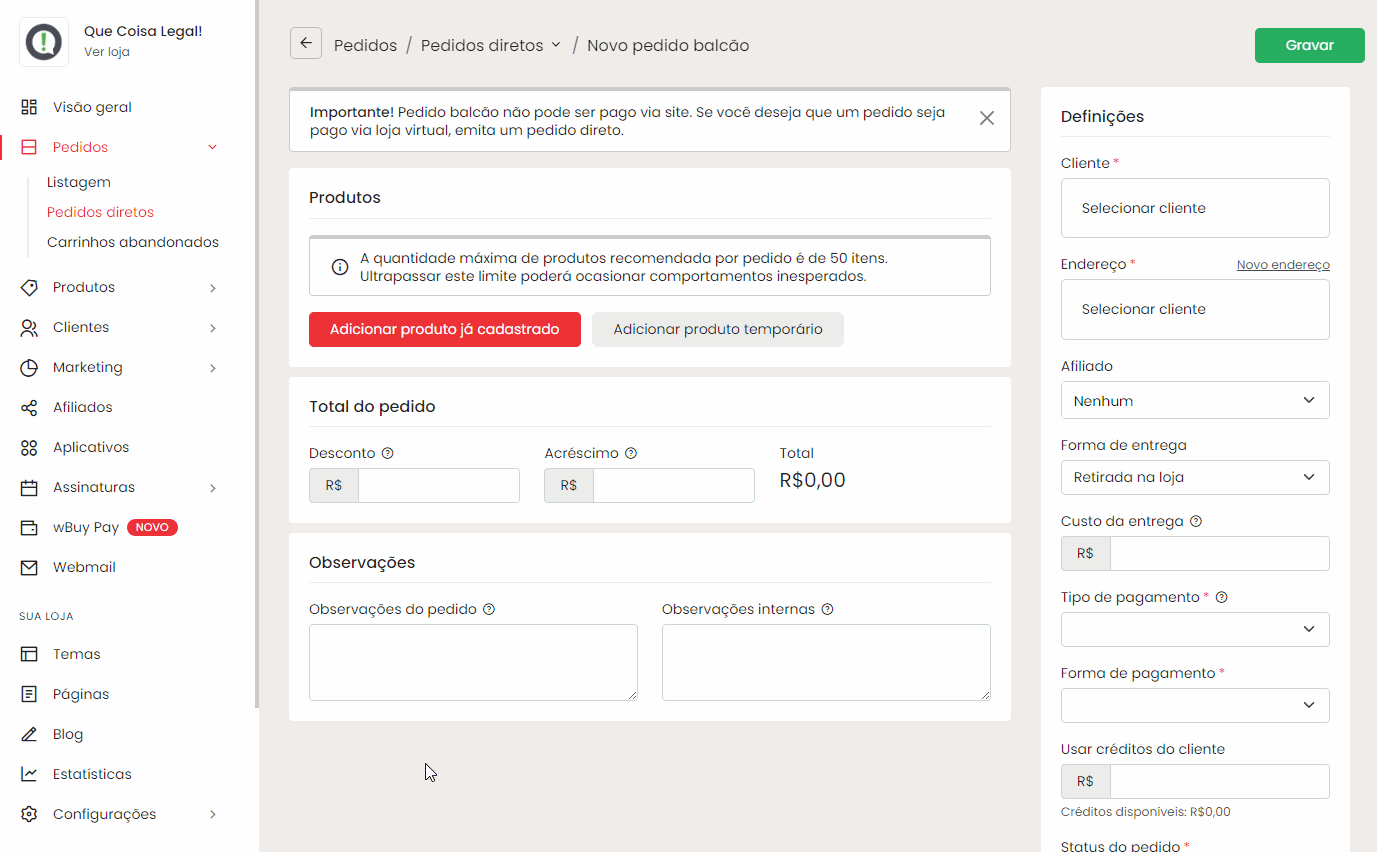Open the Forma de entrega dropdown
This screenshot has width=1377, height=852.
(x=1194, y=477)
